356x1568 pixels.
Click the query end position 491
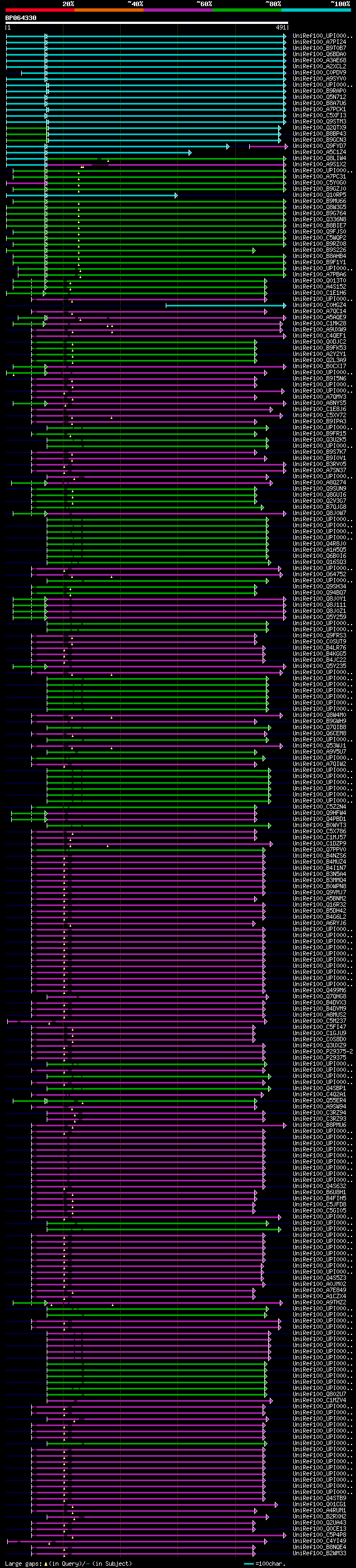coord(280,27)
